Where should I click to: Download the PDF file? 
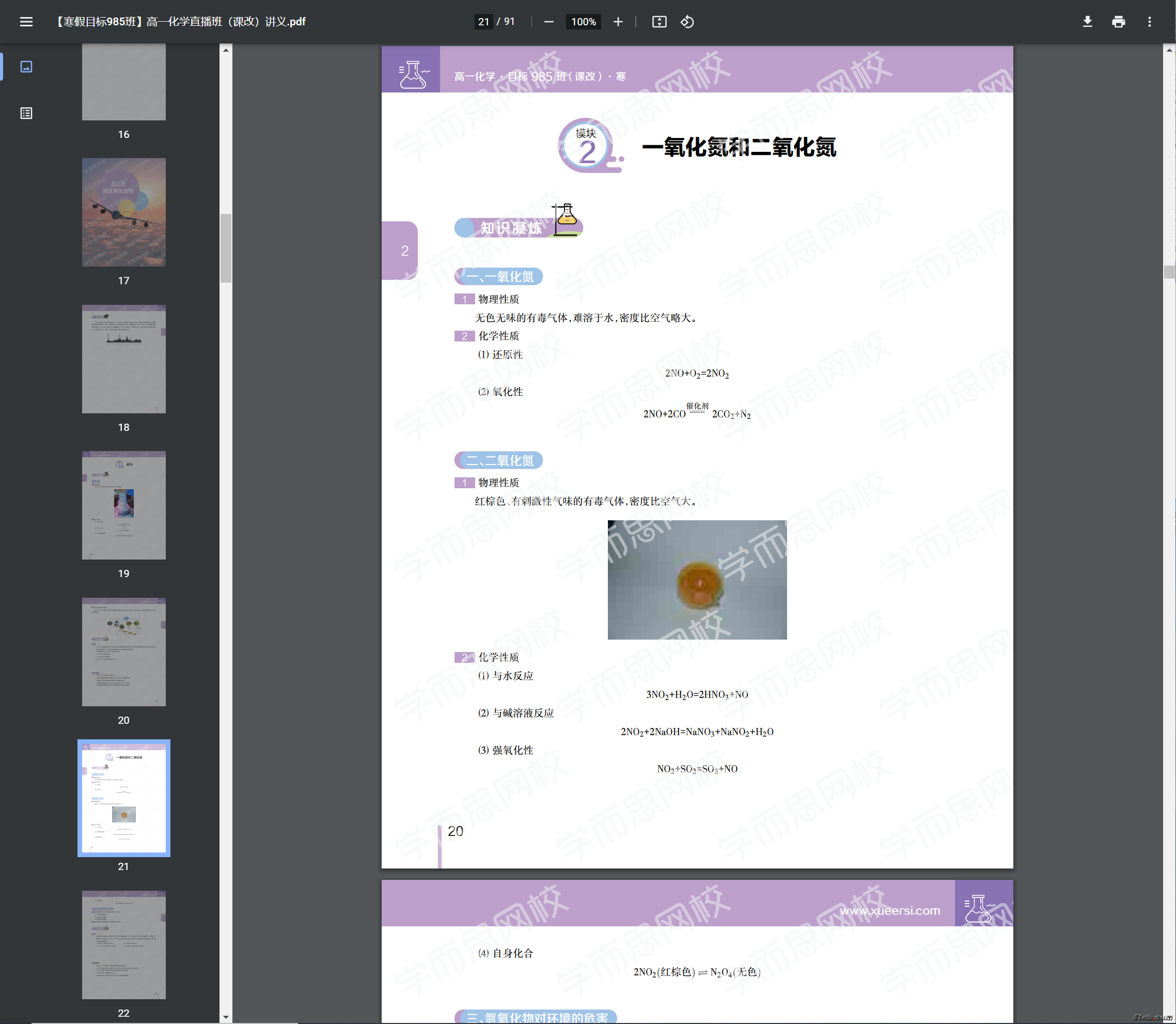coord(1088,22)
